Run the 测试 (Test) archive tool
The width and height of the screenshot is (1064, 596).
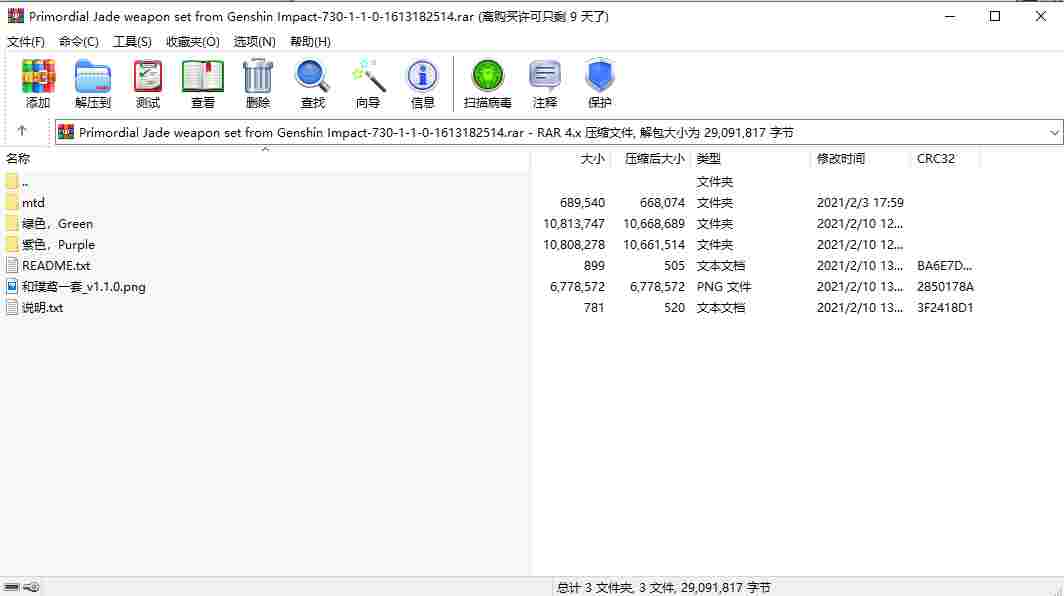point(148,76)
